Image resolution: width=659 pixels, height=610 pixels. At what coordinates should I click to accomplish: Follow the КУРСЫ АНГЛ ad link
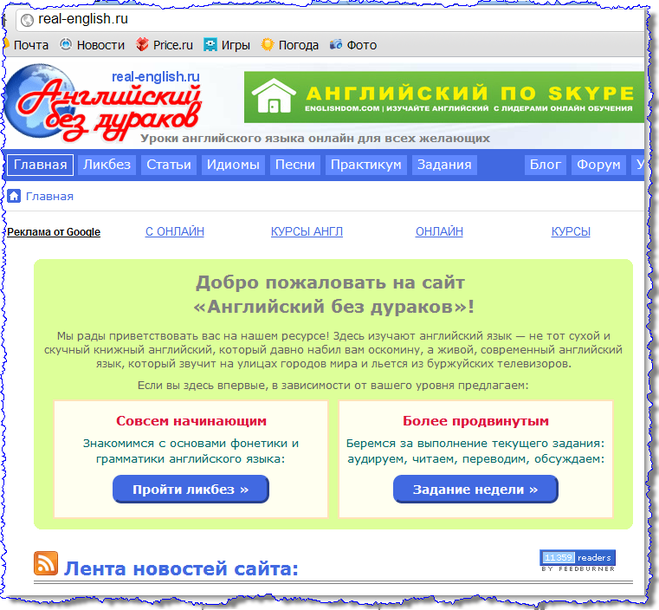(x=306, y=232)
